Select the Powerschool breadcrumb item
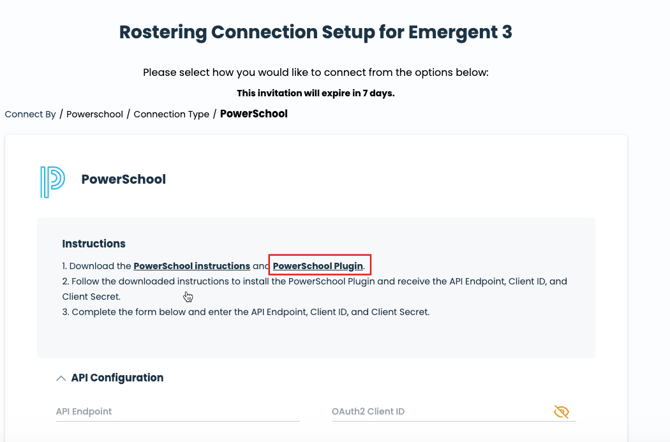This screenshot has height=442, width=670. [95, 114]
